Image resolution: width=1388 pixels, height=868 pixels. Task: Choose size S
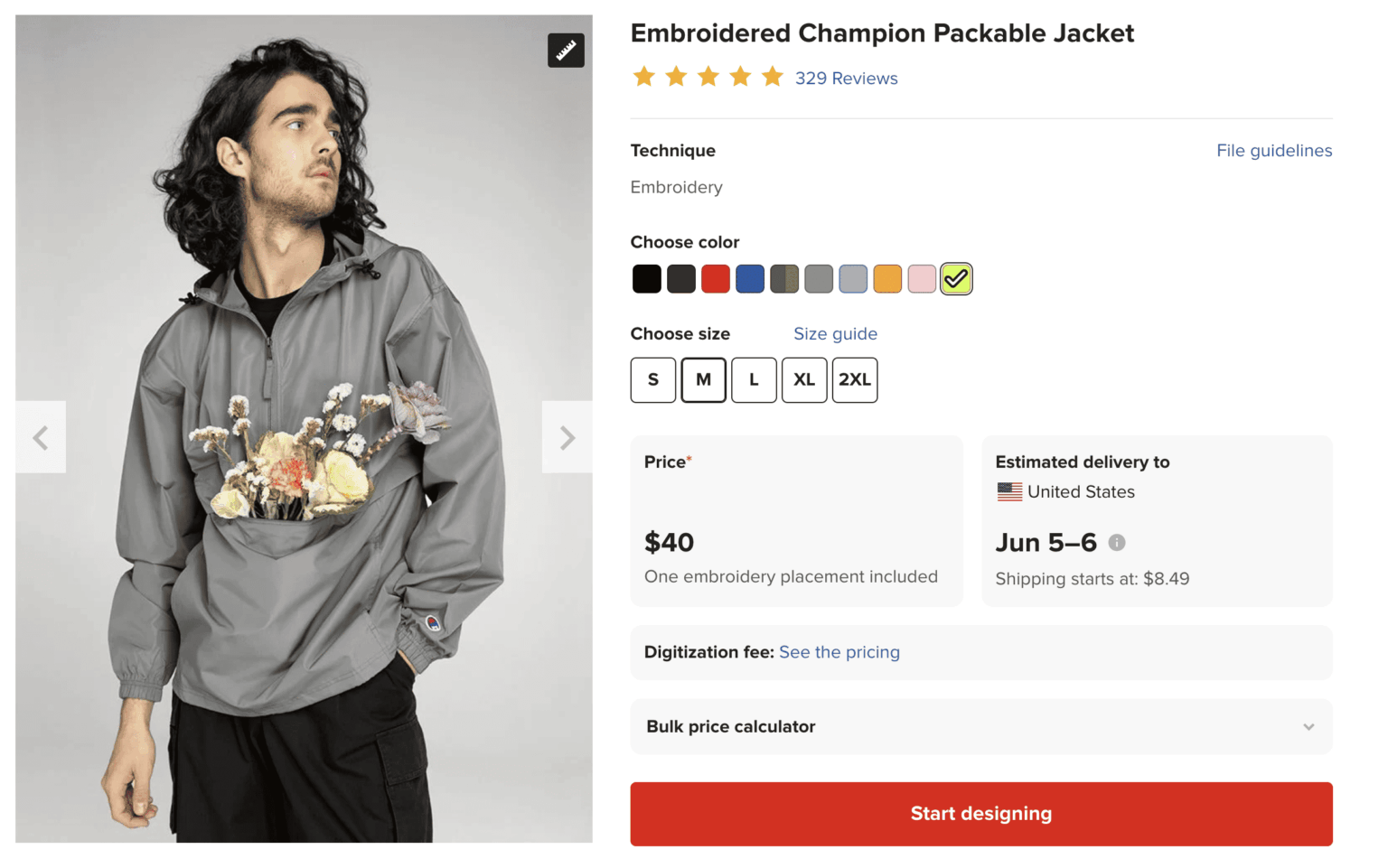tap(653, 380)
